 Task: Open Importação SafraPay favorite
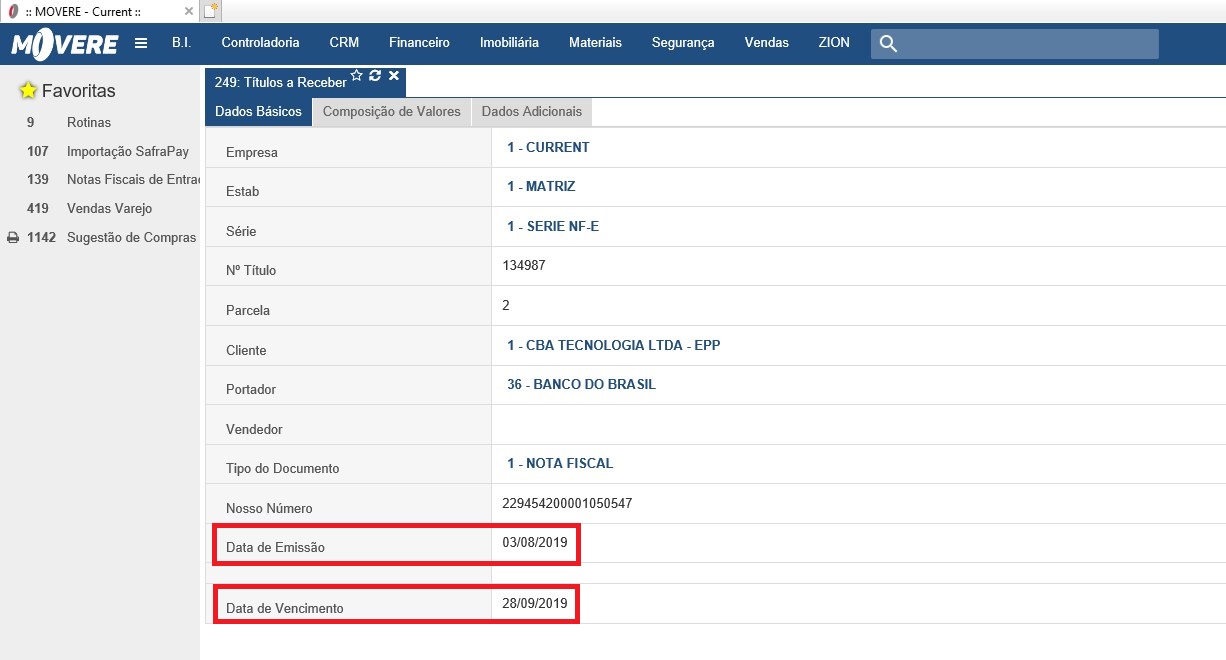[x=128, y=152]
